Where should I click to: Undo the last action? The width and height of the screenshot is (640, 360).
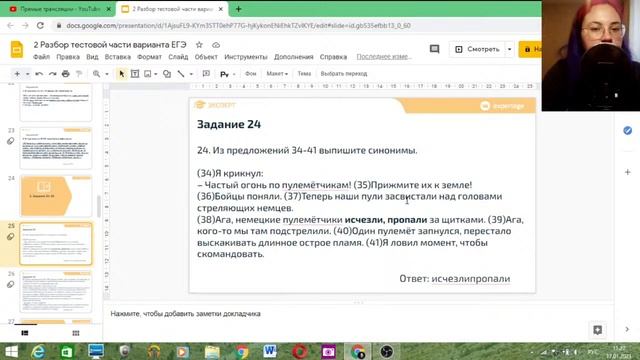(x=39, y=74)
